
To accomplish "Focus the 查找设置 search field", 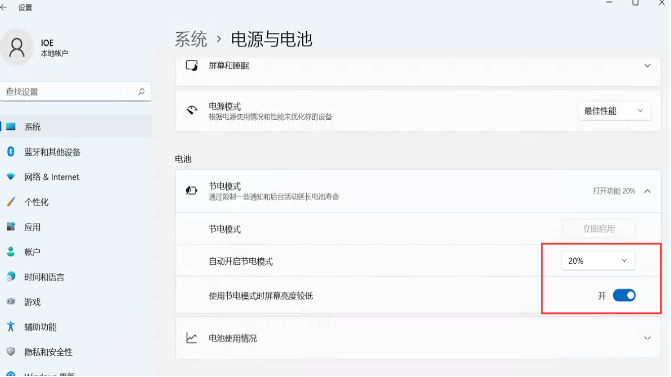I will (x=76, y=92).
